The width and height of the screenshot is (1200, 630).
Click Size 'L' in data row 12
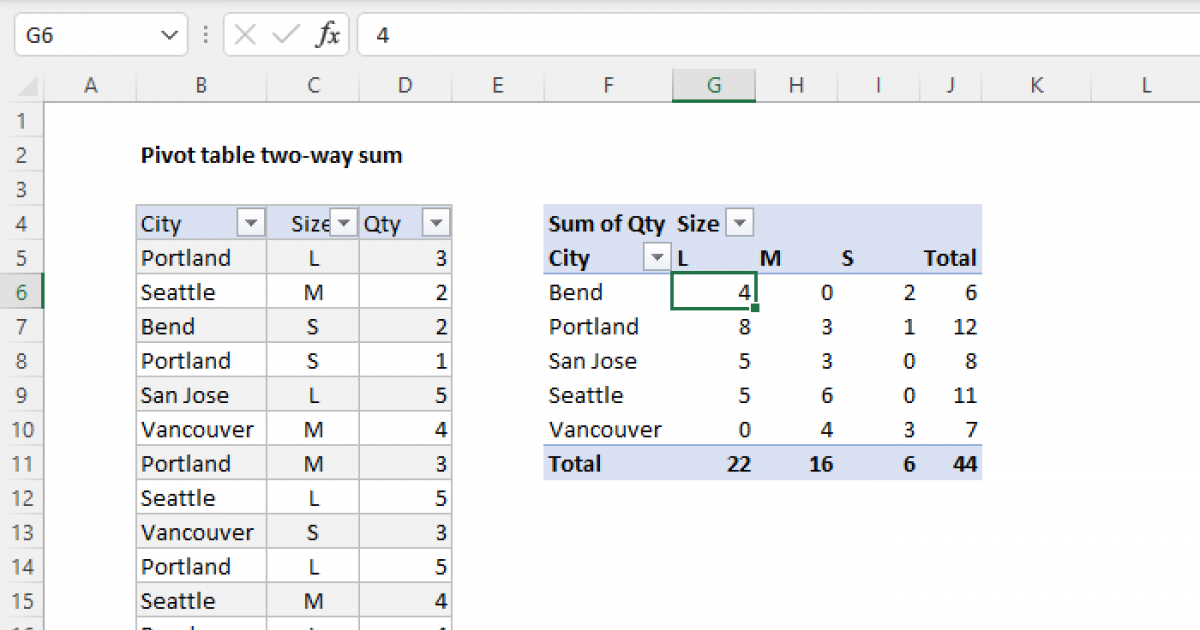pyautogui.click(x=313, y=498)
